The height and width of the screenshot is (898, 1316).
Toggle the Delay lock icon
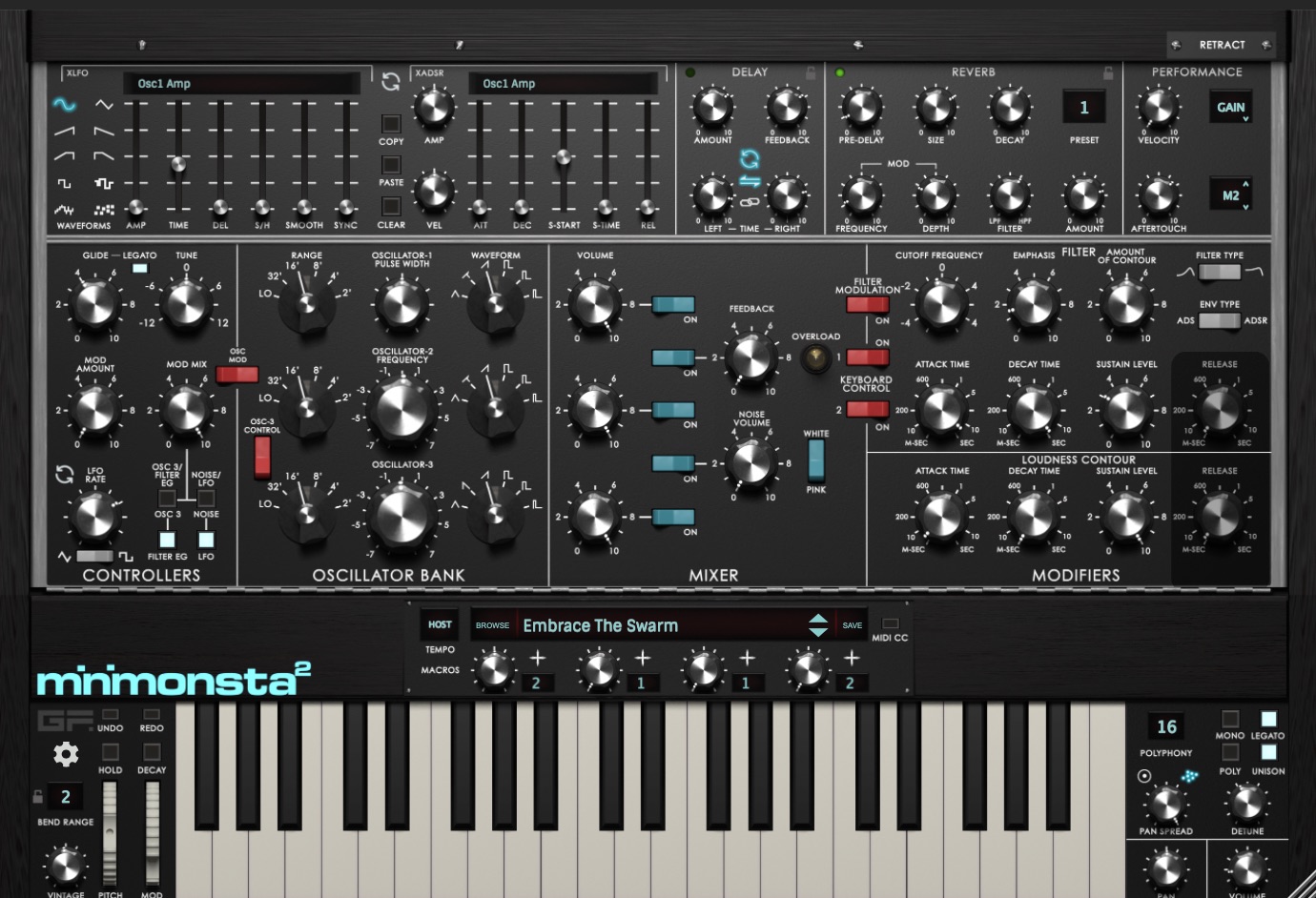[x=811, y=72]
